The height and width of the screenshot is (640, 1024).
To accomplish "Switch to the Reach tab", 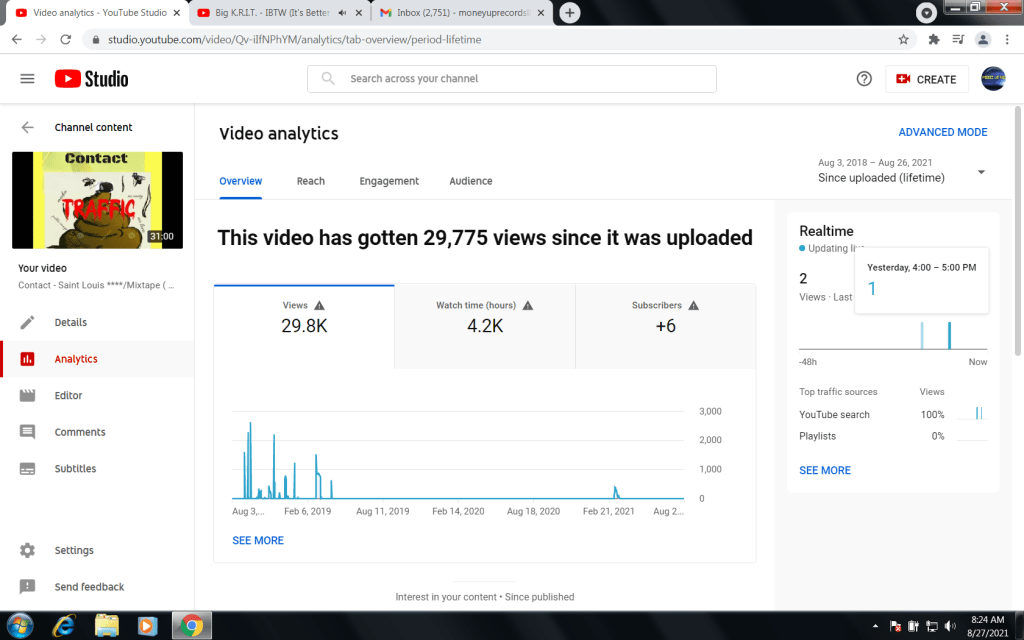I will click(310, 181).
